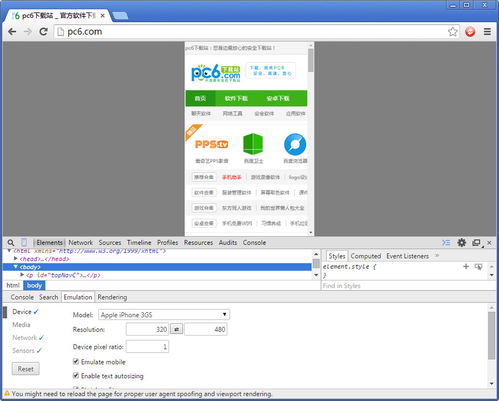Image resolution: width=499 pixels, height=401 pixels.
Task: Expand the head element node
Action: point(15,259)
